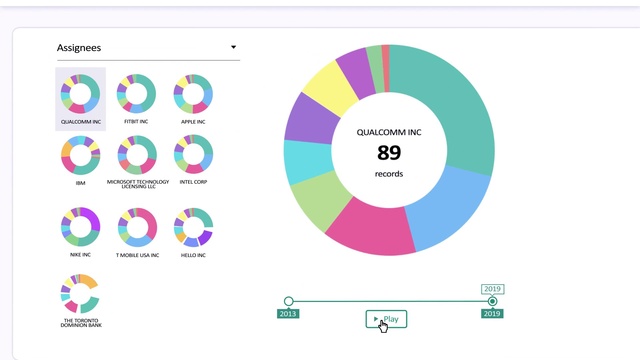Click the 2013 start handle on the timeline
640x360 pixels.
(289, 301)
